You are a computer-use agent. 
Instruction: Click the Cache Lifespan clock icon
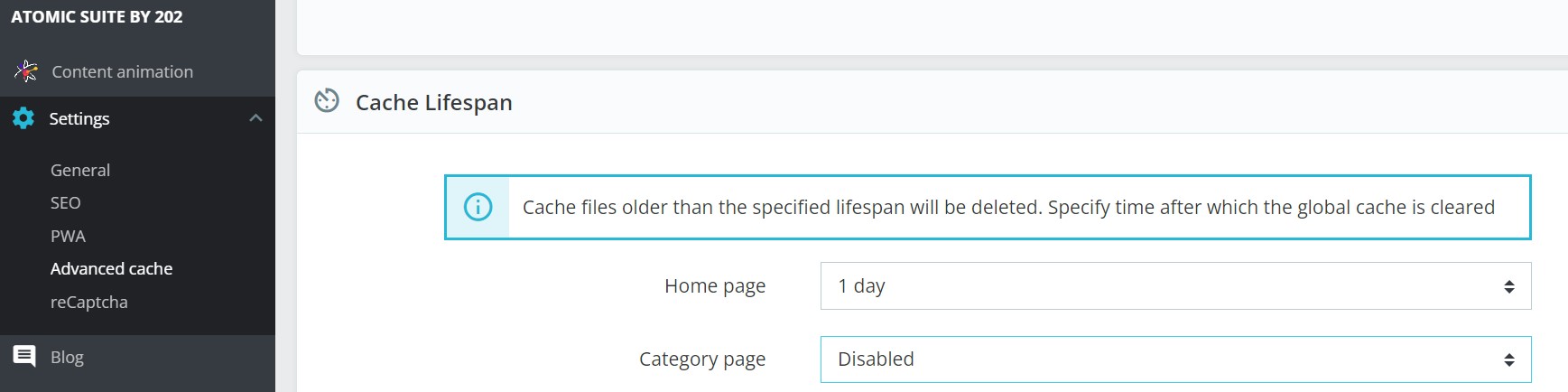(x=327, y=101)
